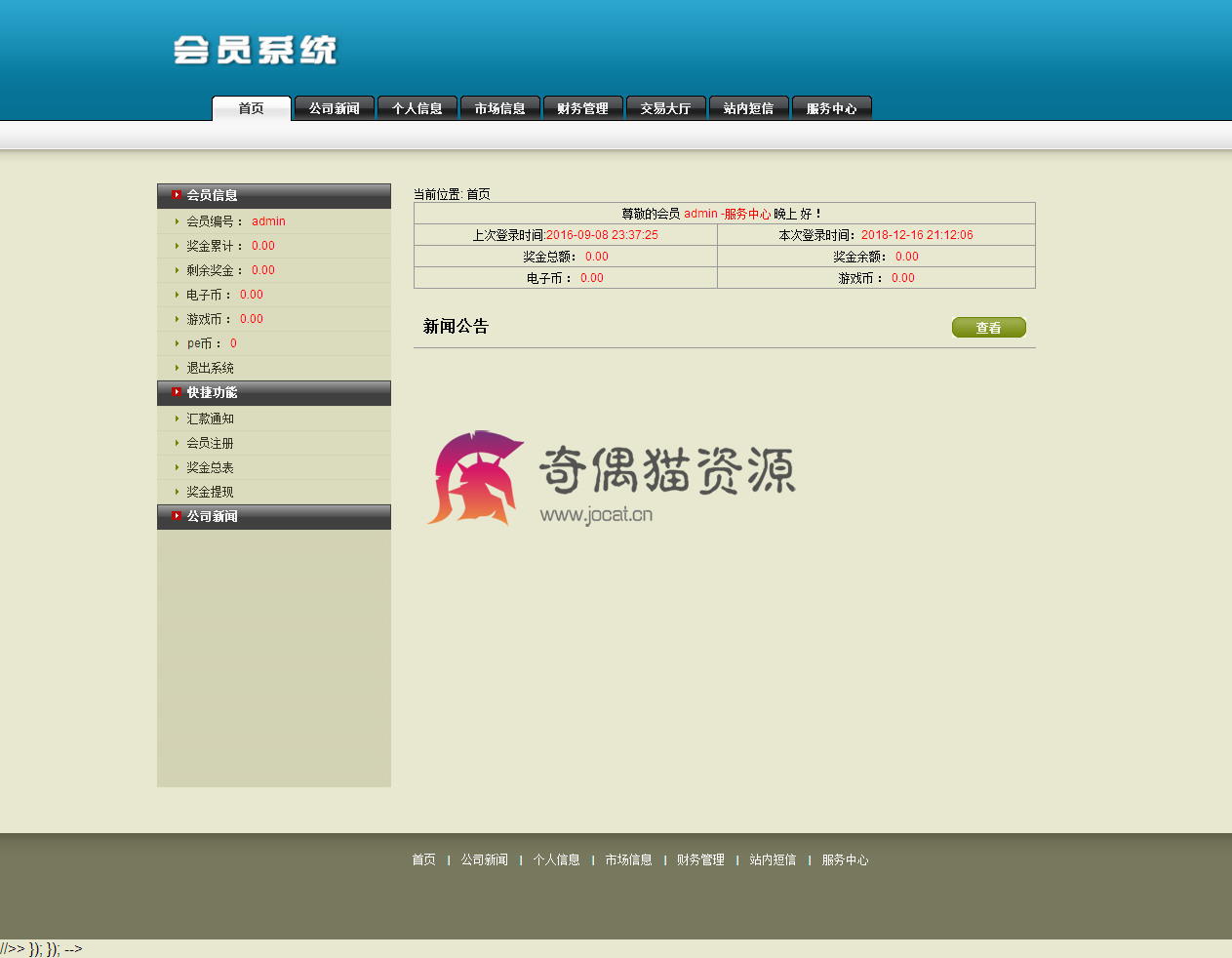Screen dimensions: 1232x958
Task: Click the 奖金累计 row in sidebar
Action: [274, 246]
